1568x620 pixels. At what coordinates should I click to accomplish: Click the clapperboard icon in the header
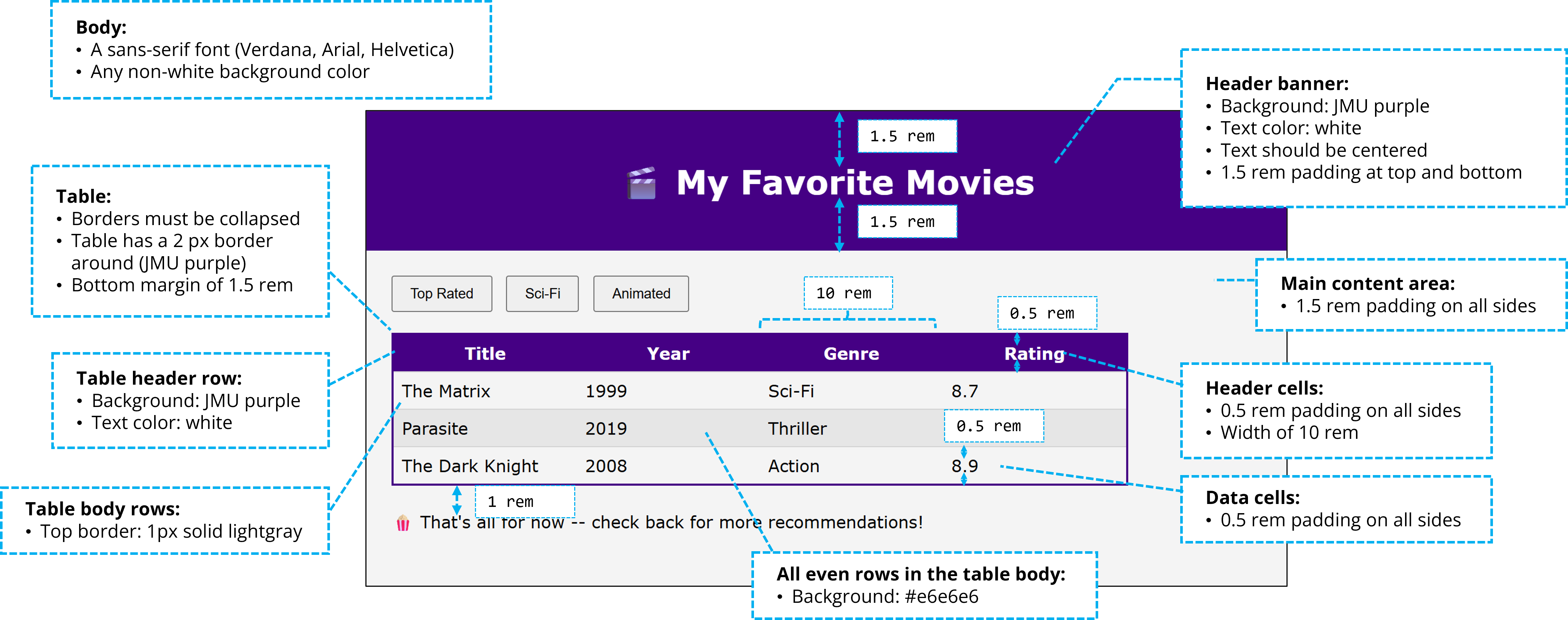point(642,183)
